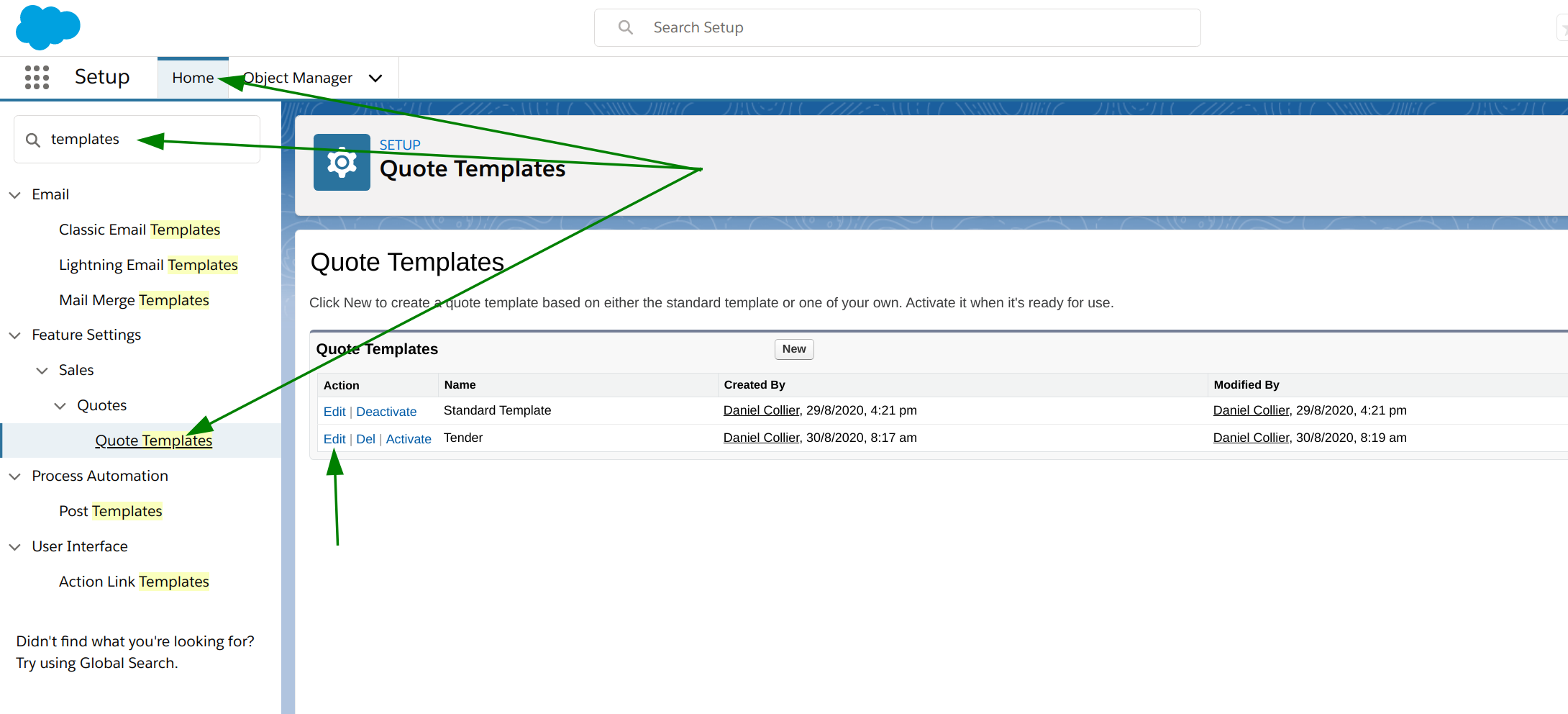The image size is (1568, 714).
Task: Click the Quotes label in the tree
Action: tap(101, 405)
